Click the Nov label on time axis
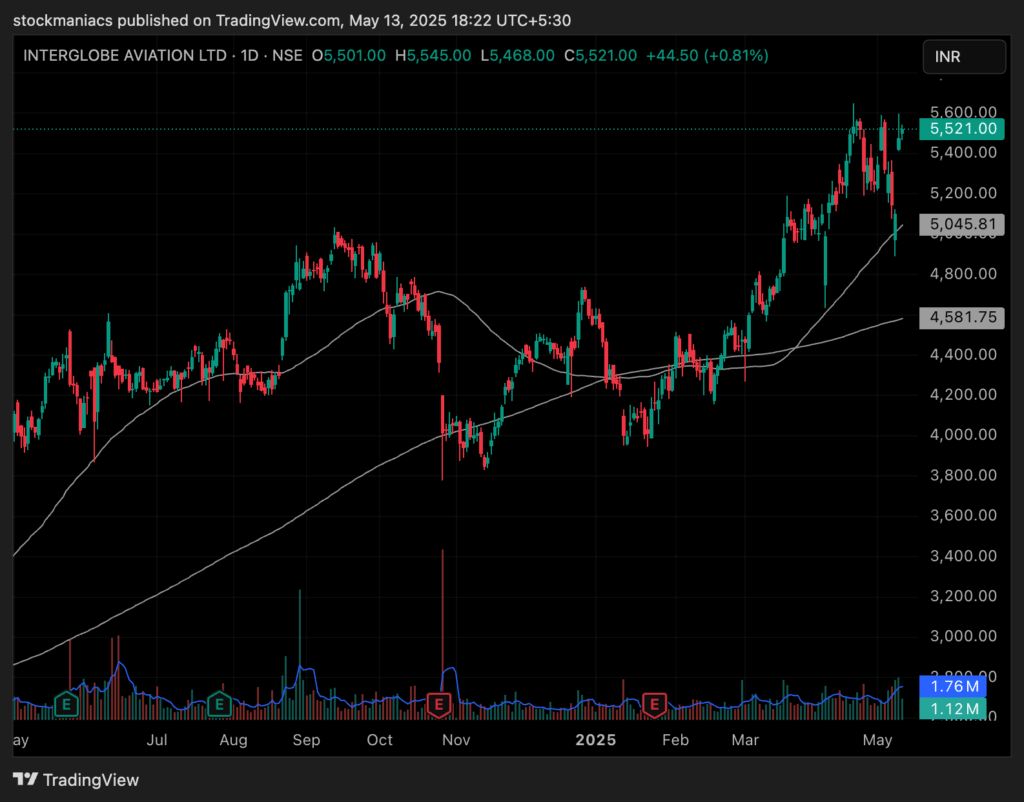This screenshot has width=1024, height=802. [456, 740]
